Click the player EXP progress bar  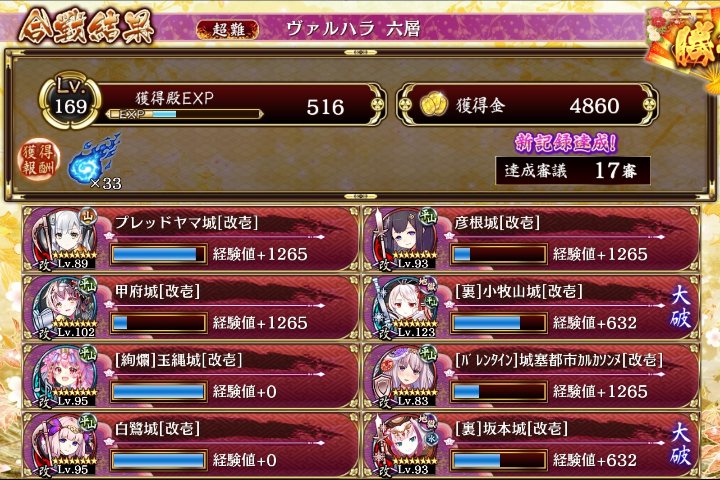[184, 114]
